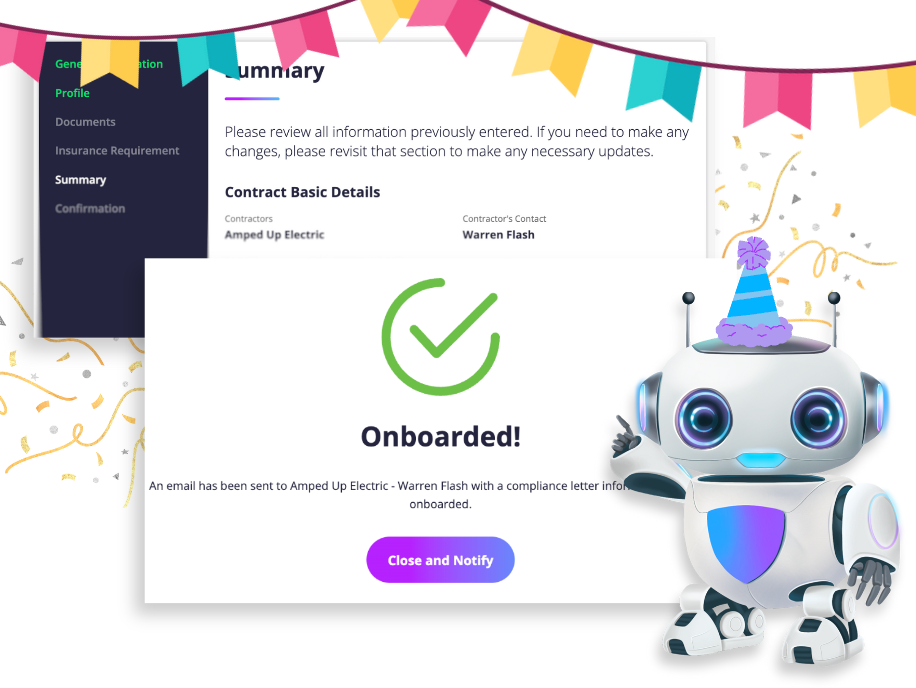Click the robot mascot's right eye
916x688 pixels.
point(818,418)
